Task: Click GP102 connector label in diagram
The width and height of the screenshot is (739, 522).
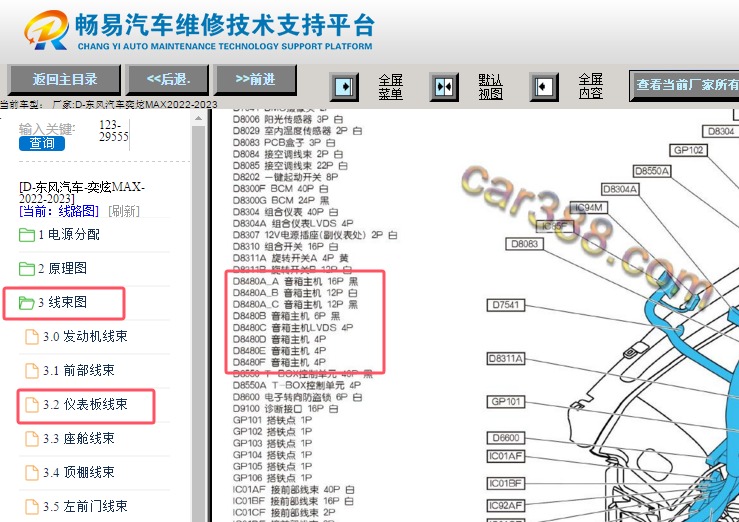Action: pyautogui.click(x=689, y=150)
